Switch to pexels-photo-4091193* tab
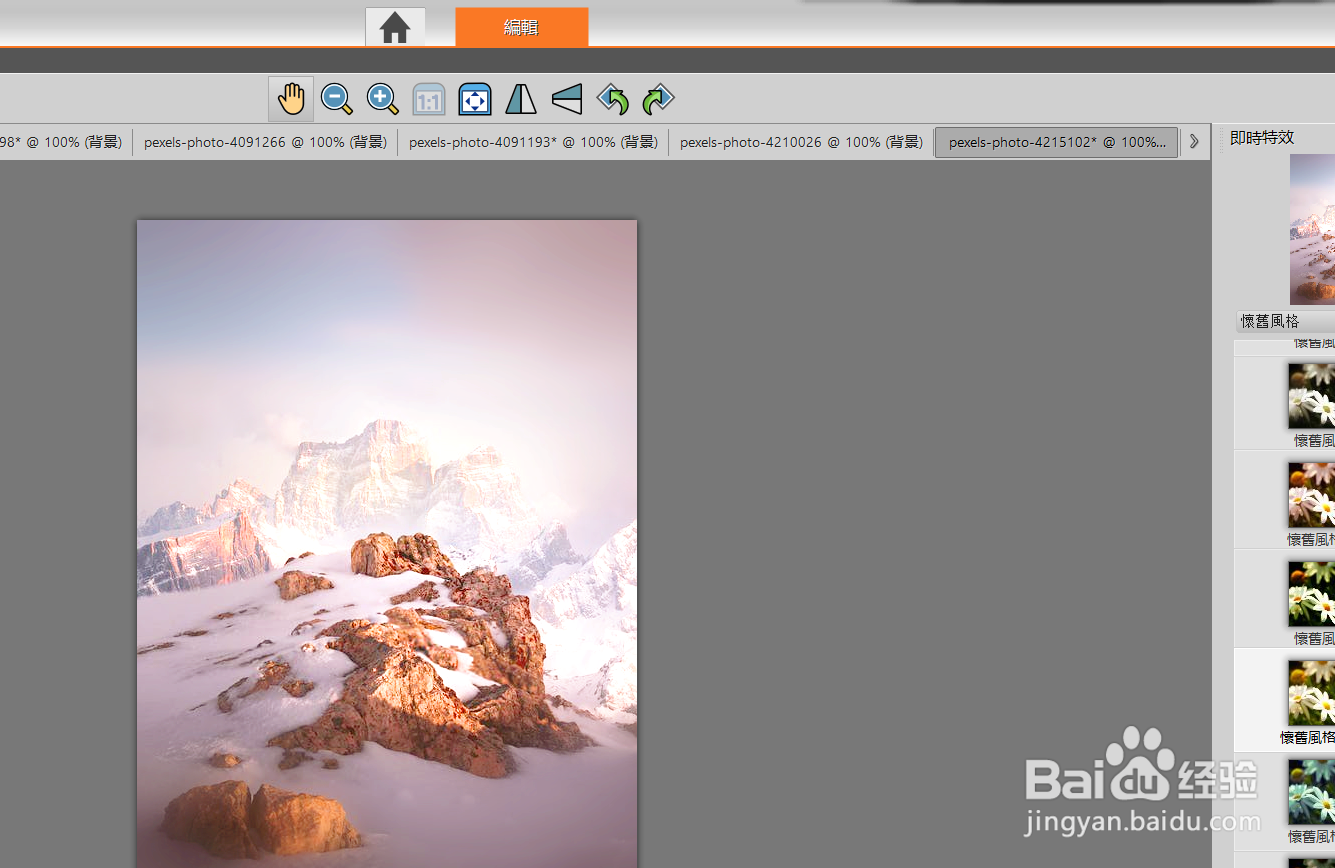 pos(533,142)
